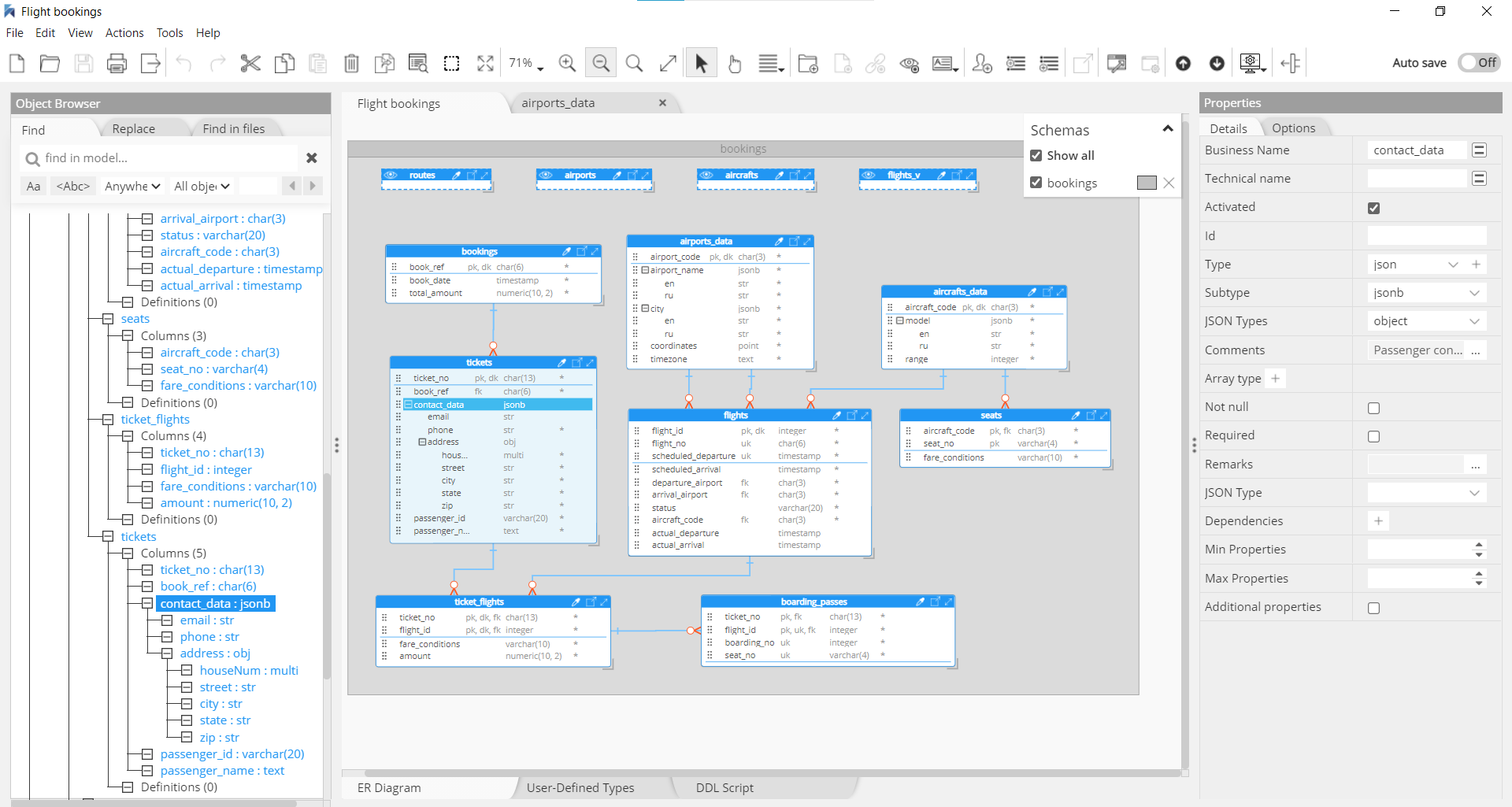The image size is (1512, 807).
Task: Switch to the DDL Script tab
Action: click(x=724, y=787)
